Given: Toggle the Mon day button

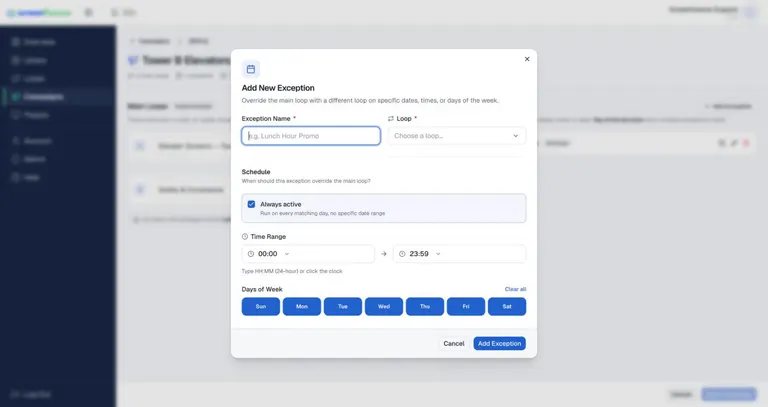Looking at the screenshot, I should [x=302, y=307].
